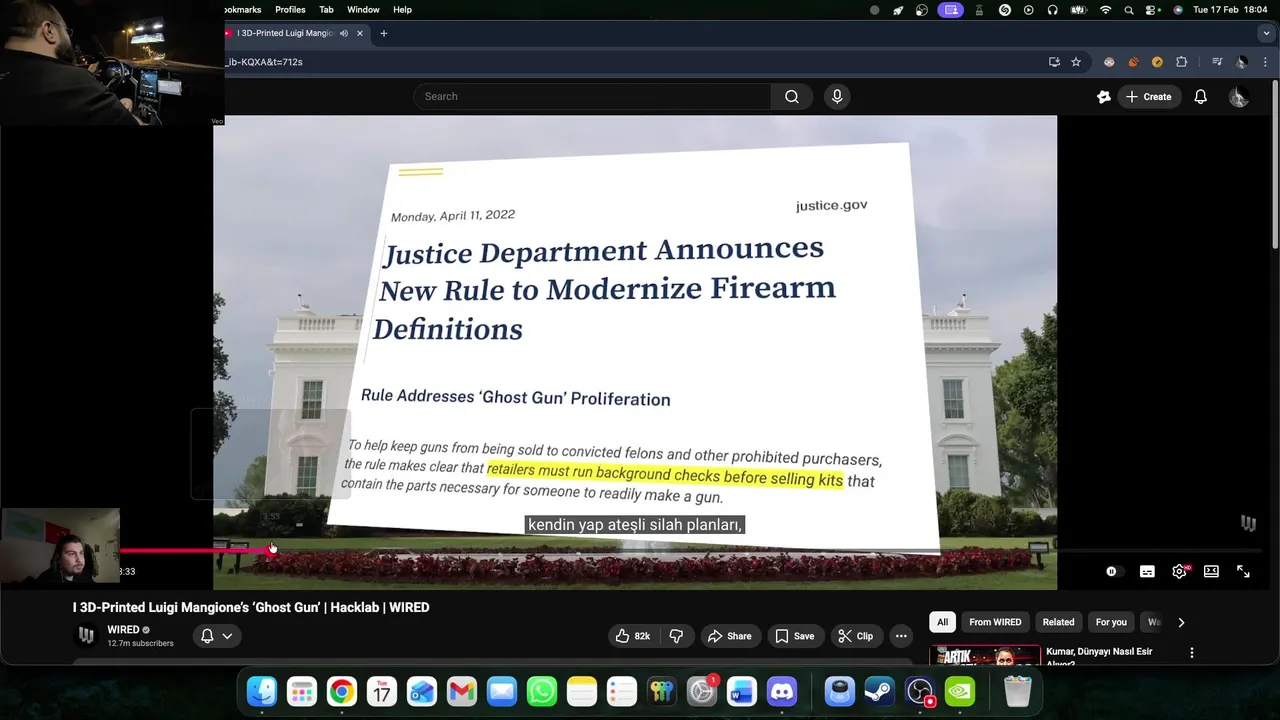This screenshot has width=1280, height=720.
Task: Open a new browser tab
Action: pyautogui.click(x=383, y=33)
